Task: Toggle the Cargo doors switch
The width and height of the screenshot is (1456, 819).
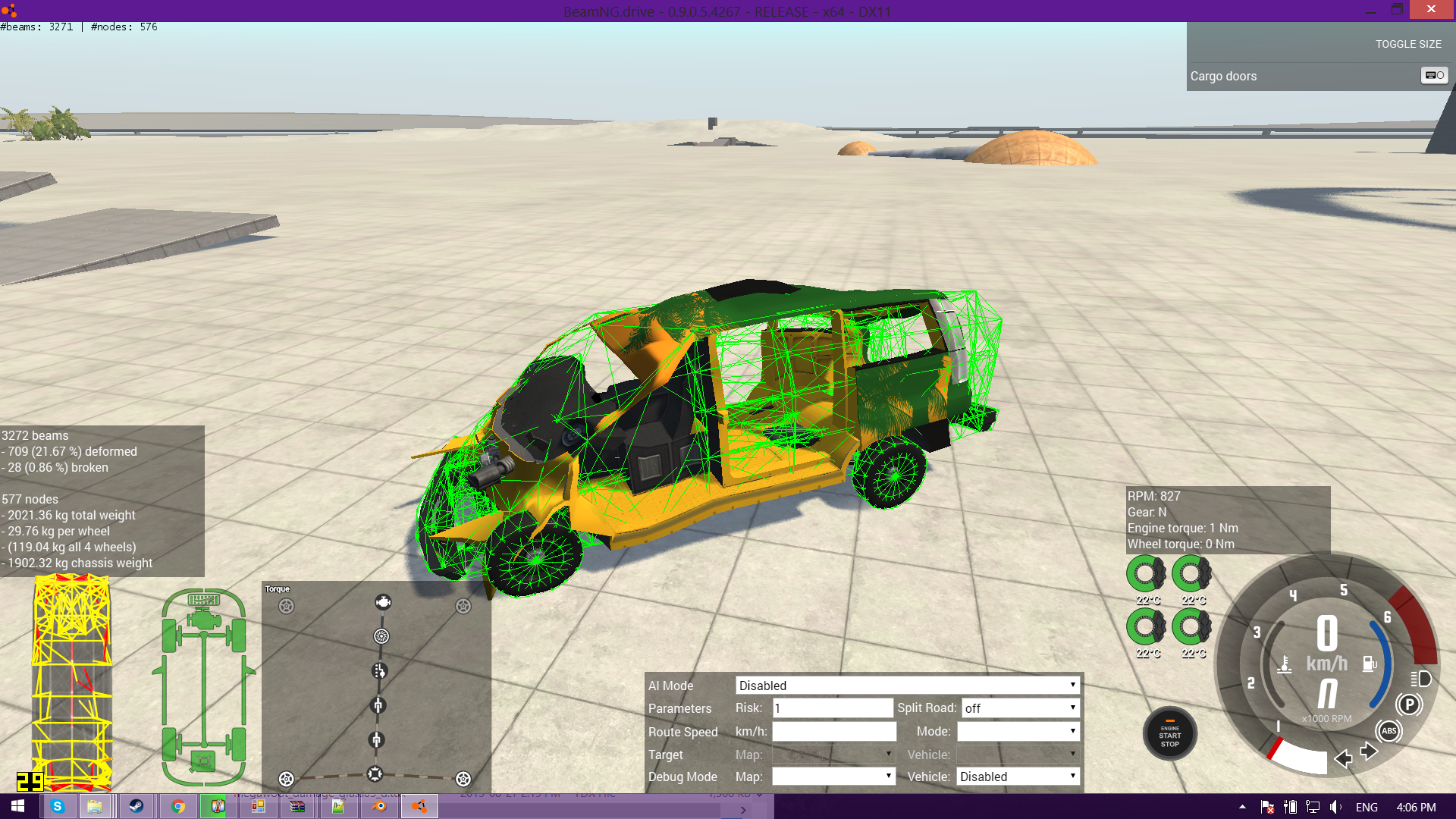Action: coord(1434,75)
